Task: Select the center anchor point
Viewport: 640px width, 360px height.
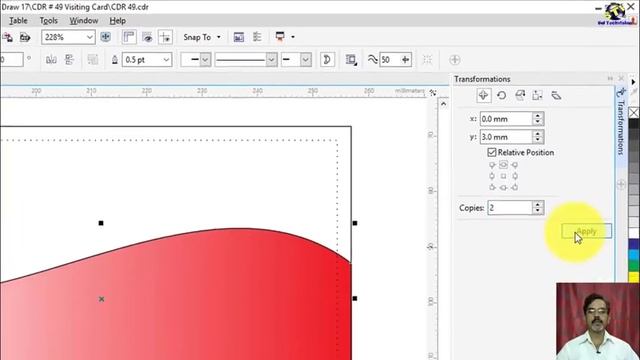Action: tap(503, 176)
